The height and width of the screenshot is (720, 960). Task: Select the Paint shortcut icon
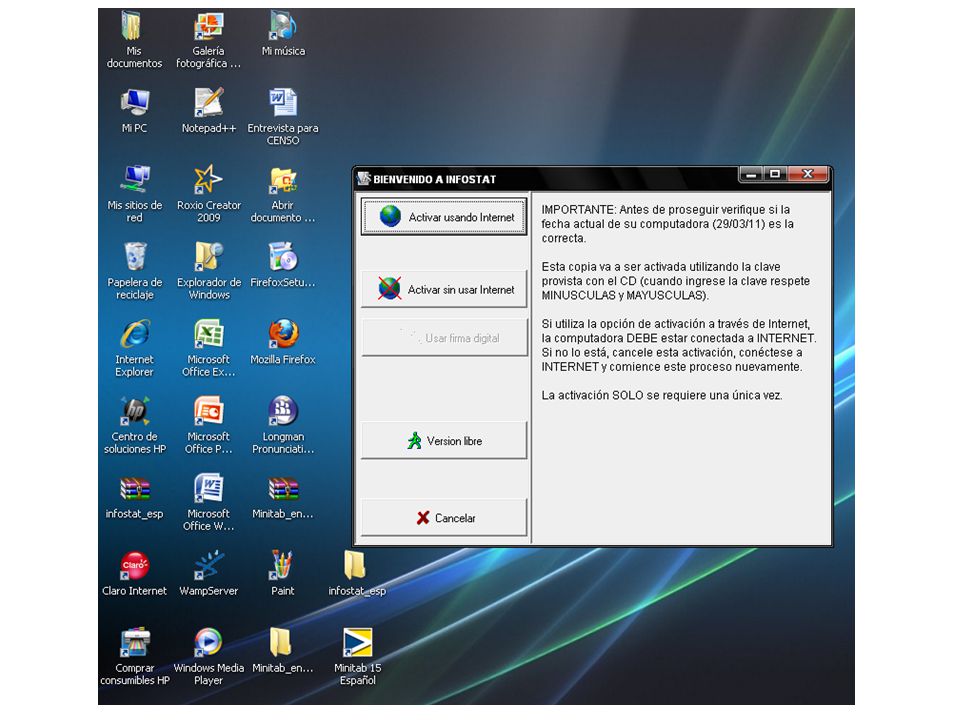click(x=282, y=574)
